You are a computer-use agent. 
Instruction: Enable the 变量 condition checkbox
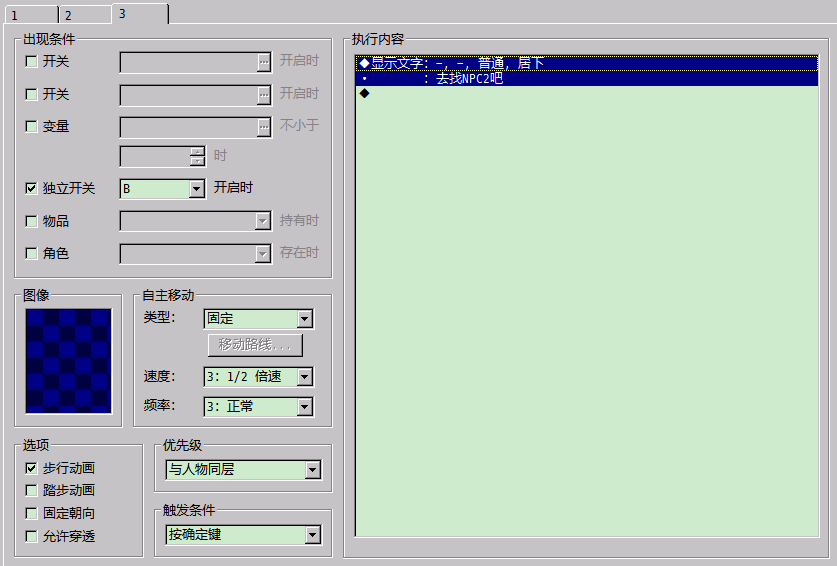tap(31, 127)
